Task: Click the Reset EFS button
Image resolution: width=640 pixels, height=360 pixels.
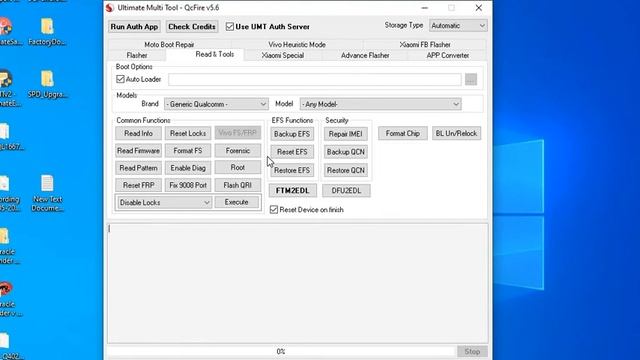Action: pyautogui.click(x=292, y=152)
